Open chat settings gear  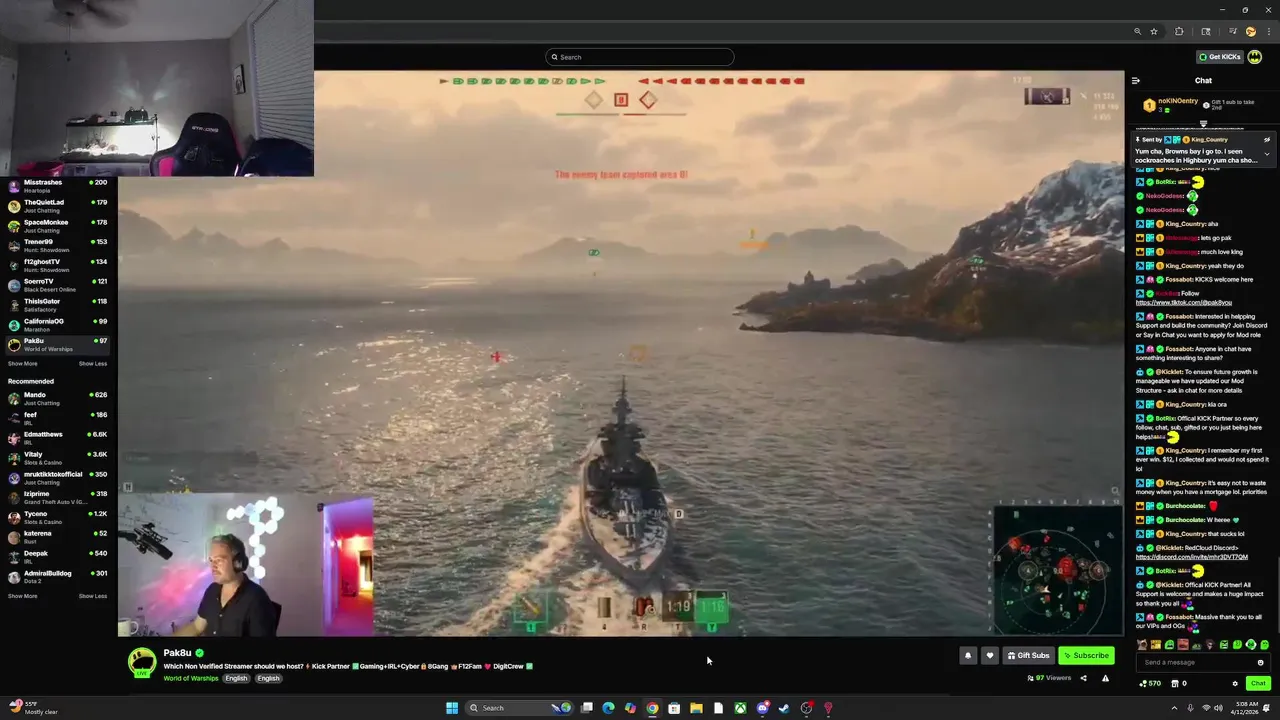tap(1235, 684)
